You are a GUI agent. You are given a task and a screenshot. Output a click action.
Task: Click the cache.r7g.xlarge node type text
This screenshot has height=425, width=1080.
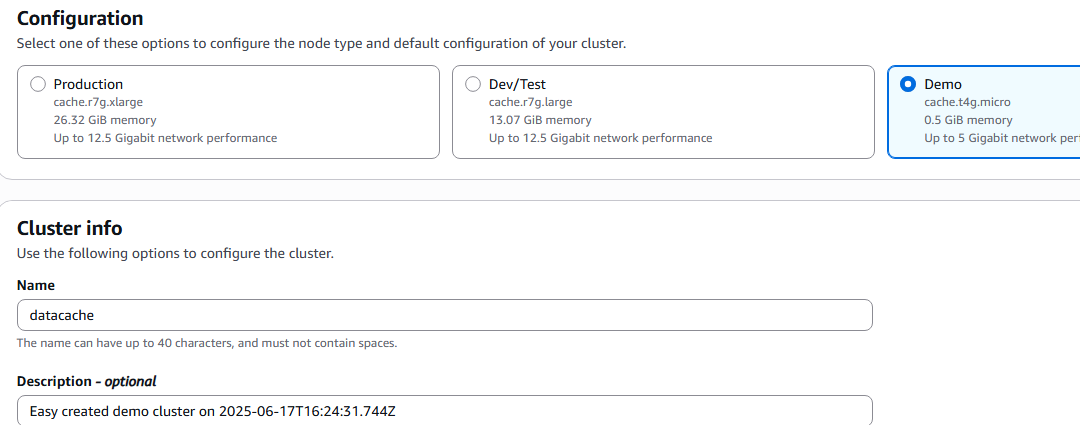pyautogui.click(x=98, y=102)
